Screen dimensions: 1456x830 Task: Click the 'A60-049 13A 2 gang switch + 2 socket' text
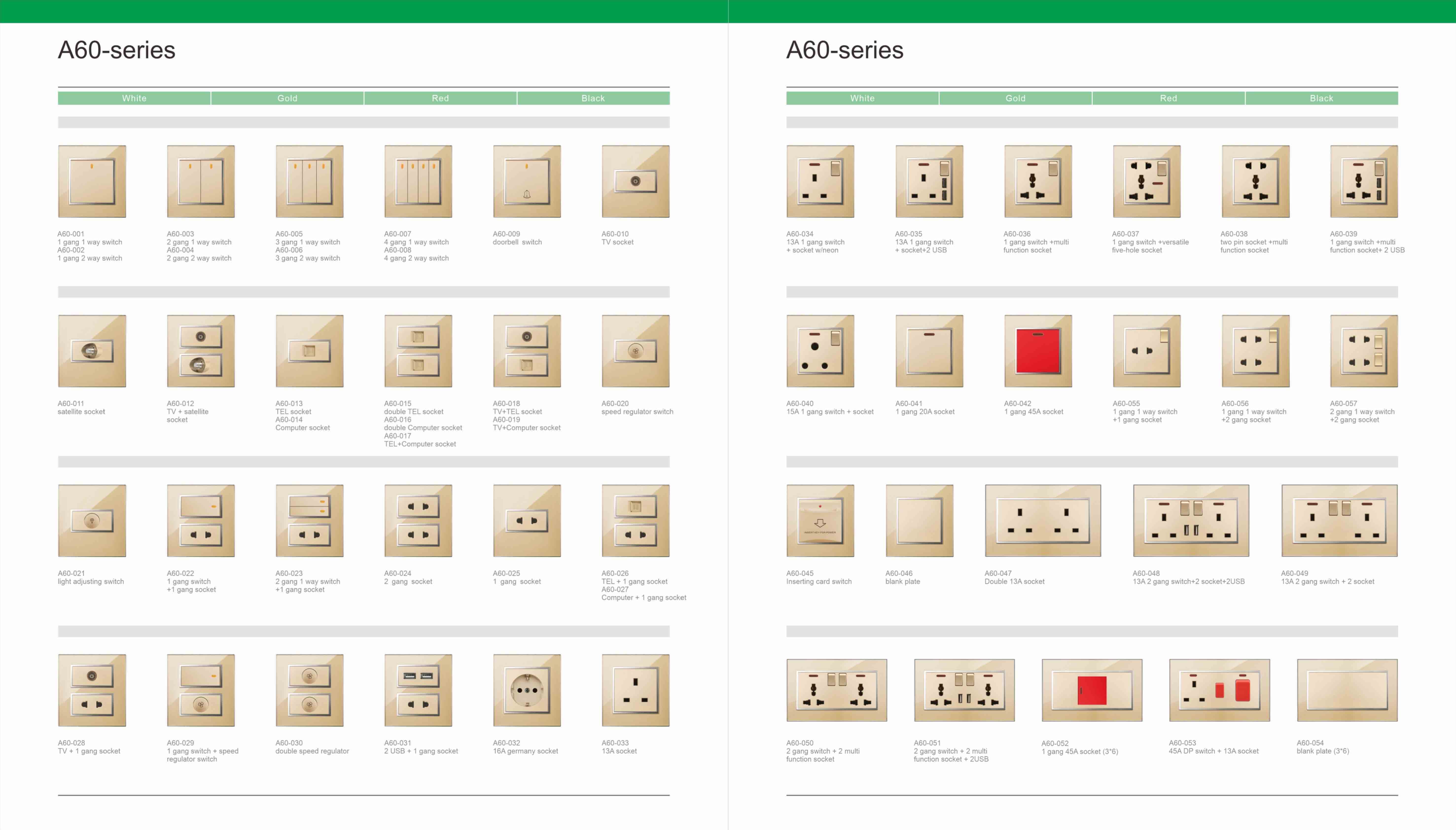click(x=1328, y=578)
